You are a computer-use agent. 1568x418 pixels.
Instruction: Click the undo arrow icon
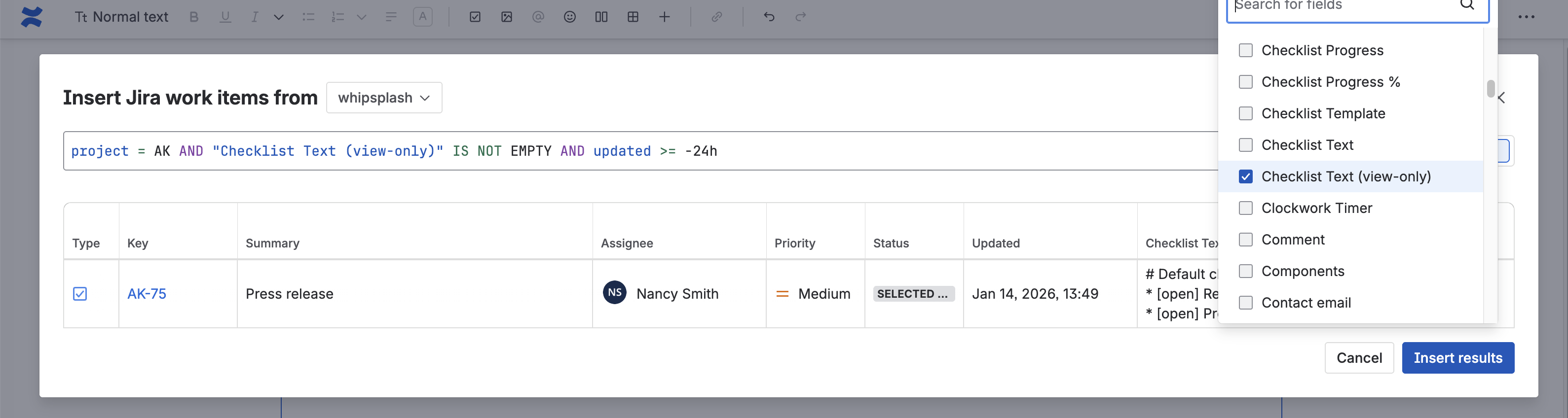(x=769, y=17)
